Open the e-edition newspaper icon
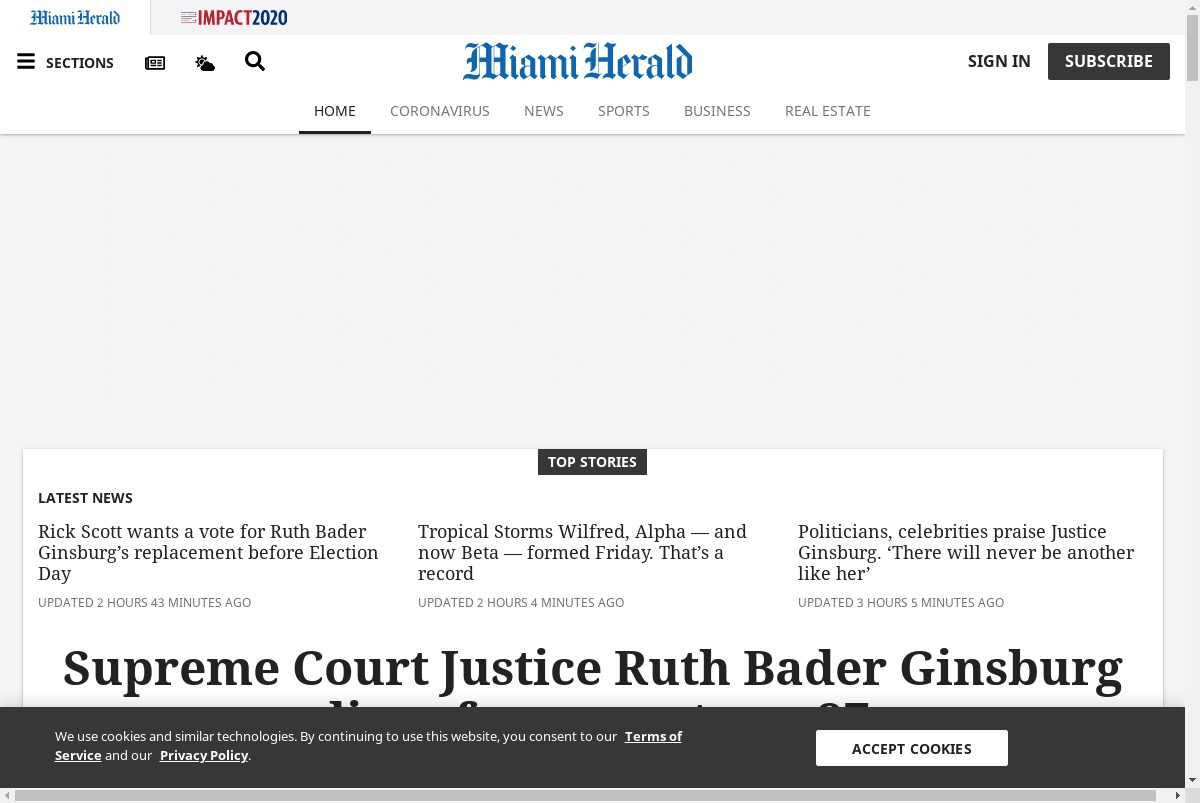1200x803 pixels. click(155, 63)
